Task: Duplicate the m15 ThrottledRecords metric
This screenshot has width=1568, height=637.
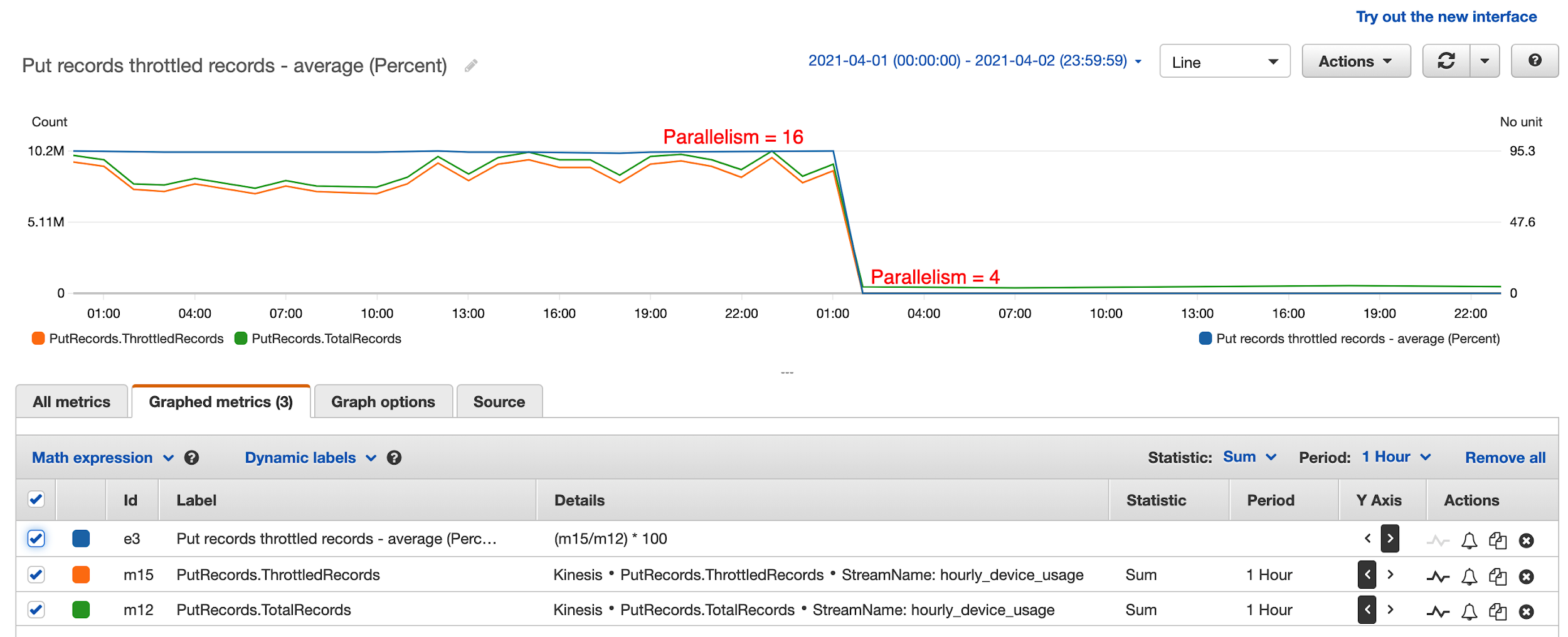Action: (x=1498, y=576)
